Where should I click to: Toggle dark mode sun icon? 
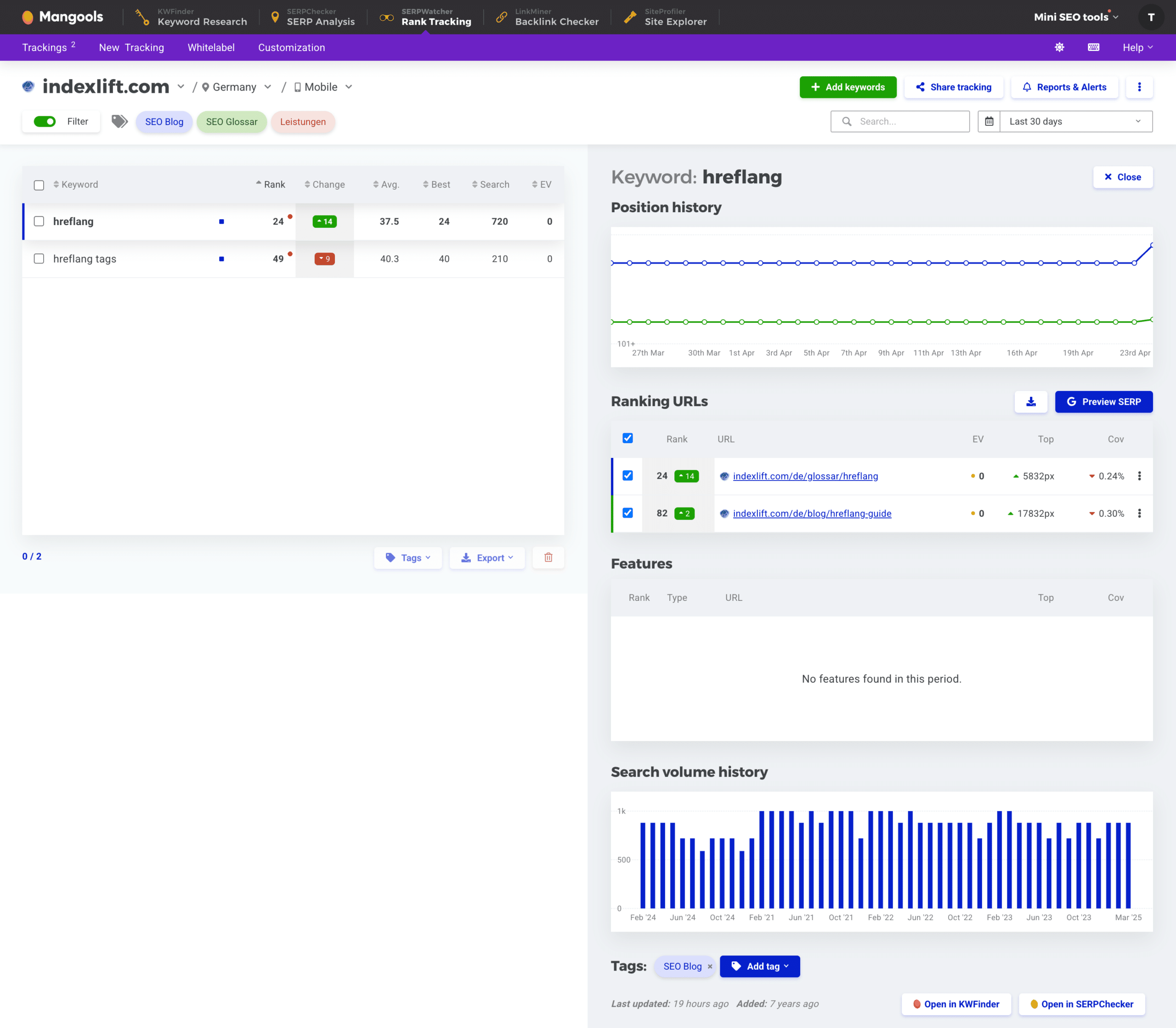(1059, 47)
